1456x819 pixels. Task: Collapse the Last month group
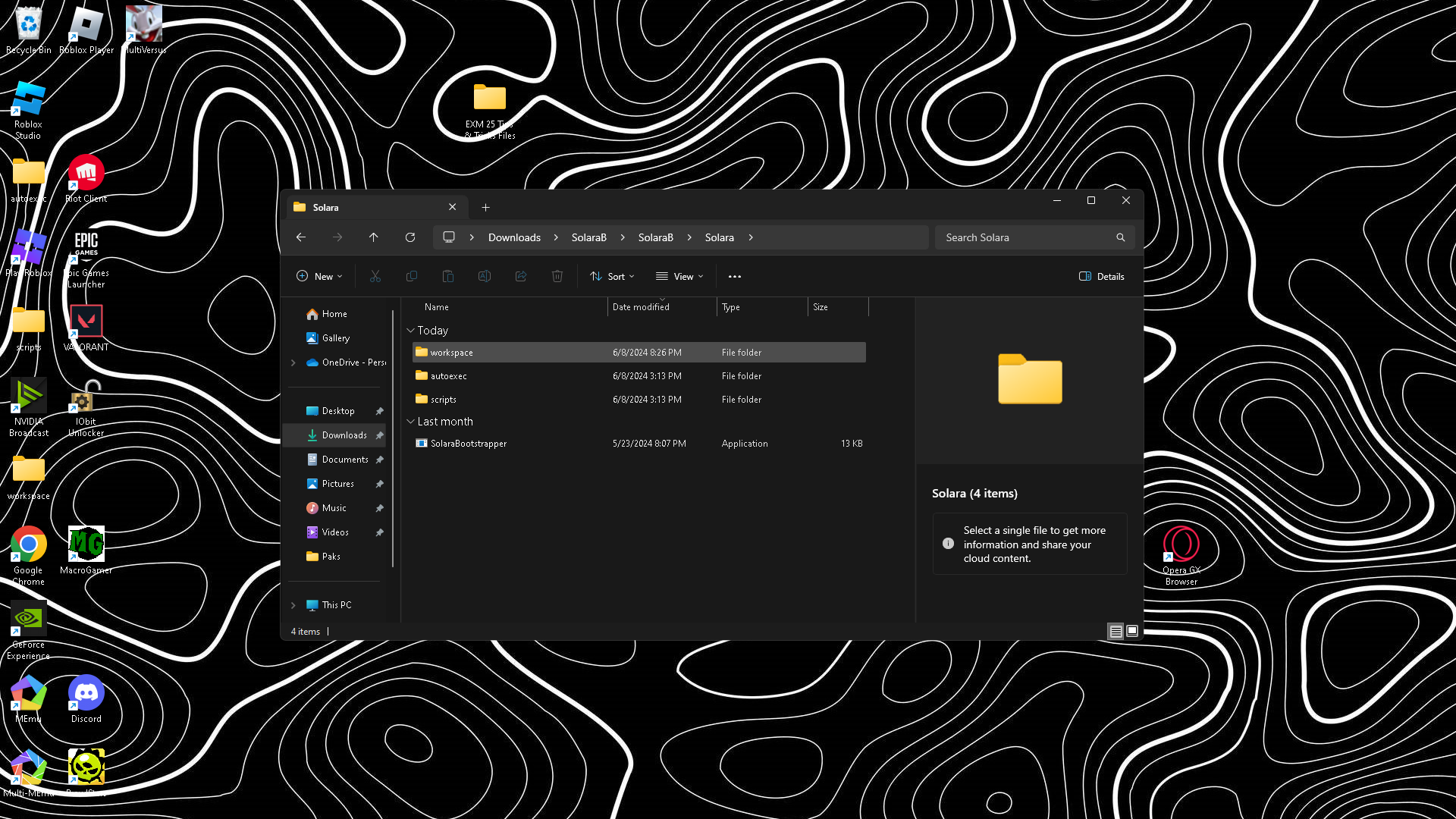[410, 422]
